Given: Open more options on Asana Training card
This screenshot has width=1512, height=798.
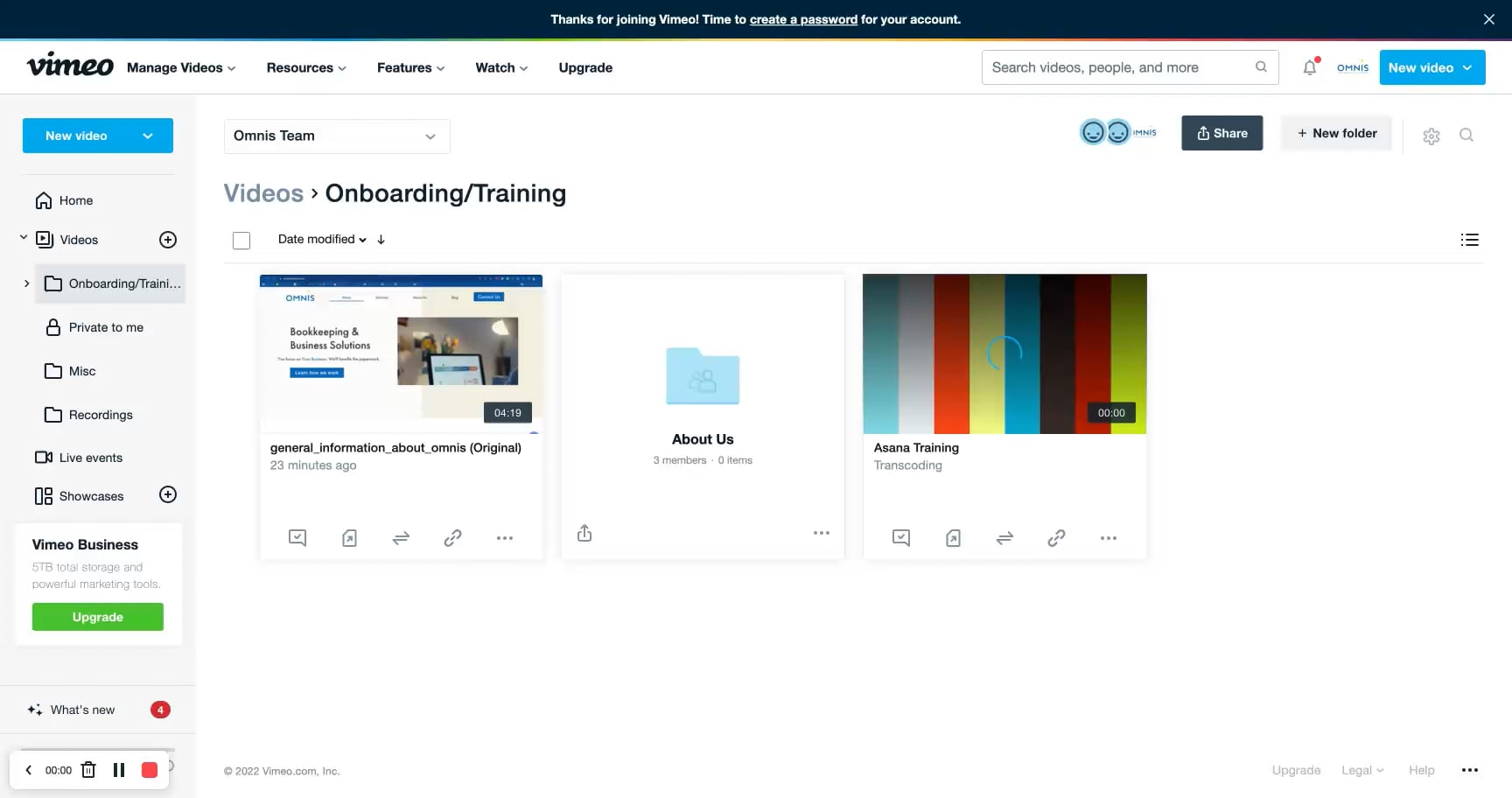Looking at the screenshot, I should [x=1109, y=538].
